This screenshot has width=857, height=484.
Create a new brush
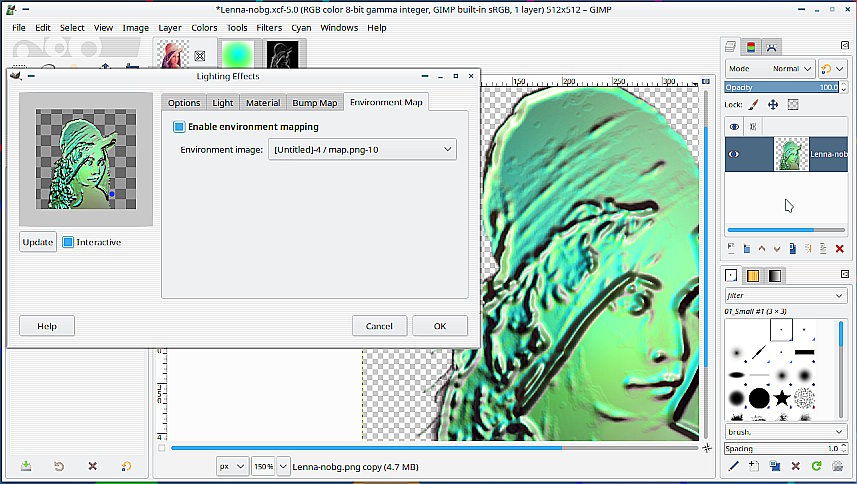click(754, 466)
